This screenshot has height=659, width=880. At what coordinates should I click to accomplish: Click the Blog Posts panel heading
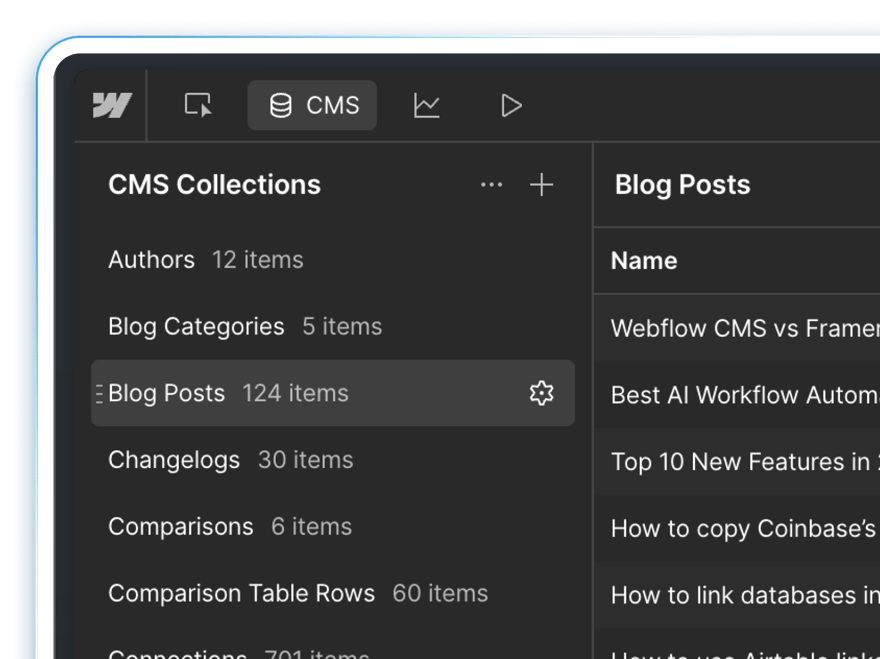tap(682, 185)
